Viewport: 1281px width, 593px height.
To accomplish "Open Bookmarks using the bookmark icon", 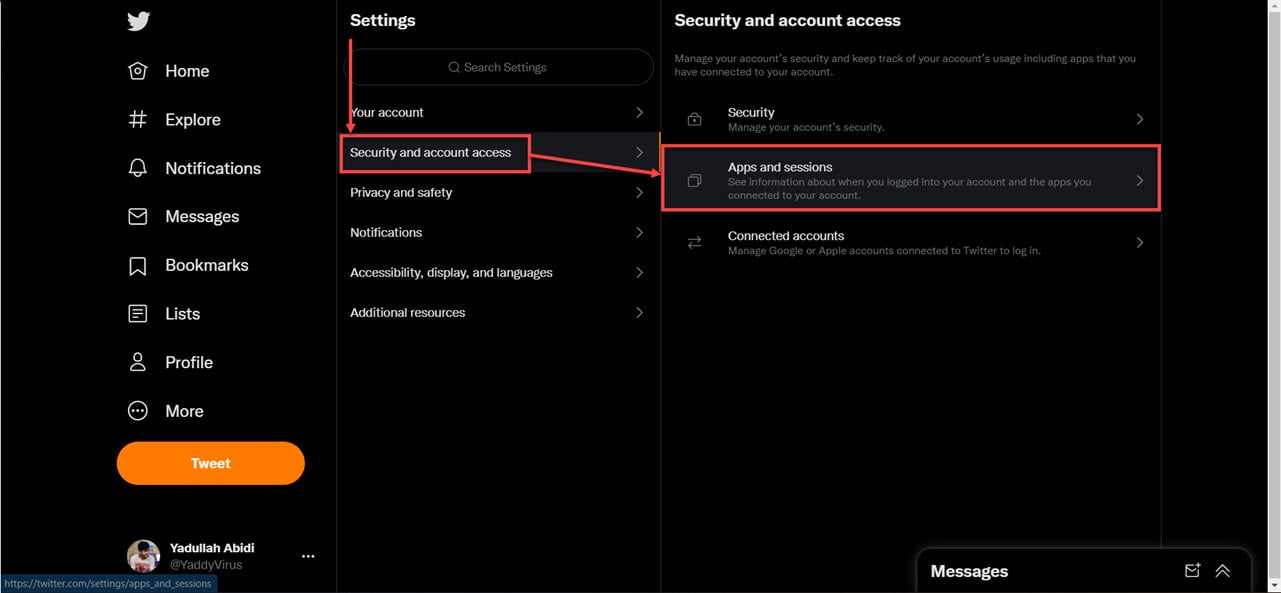I will tap(139, 264).
